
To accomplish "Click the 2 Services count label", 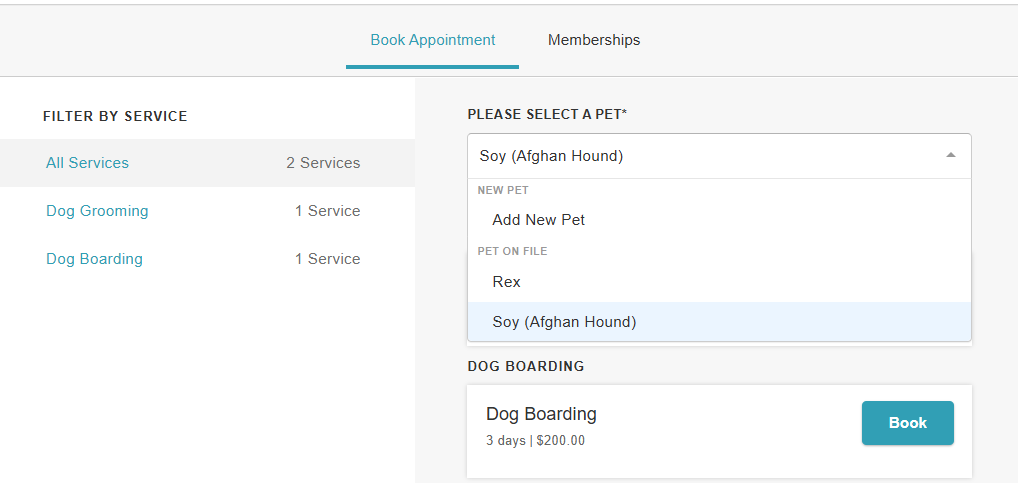I will coord(323,163).
